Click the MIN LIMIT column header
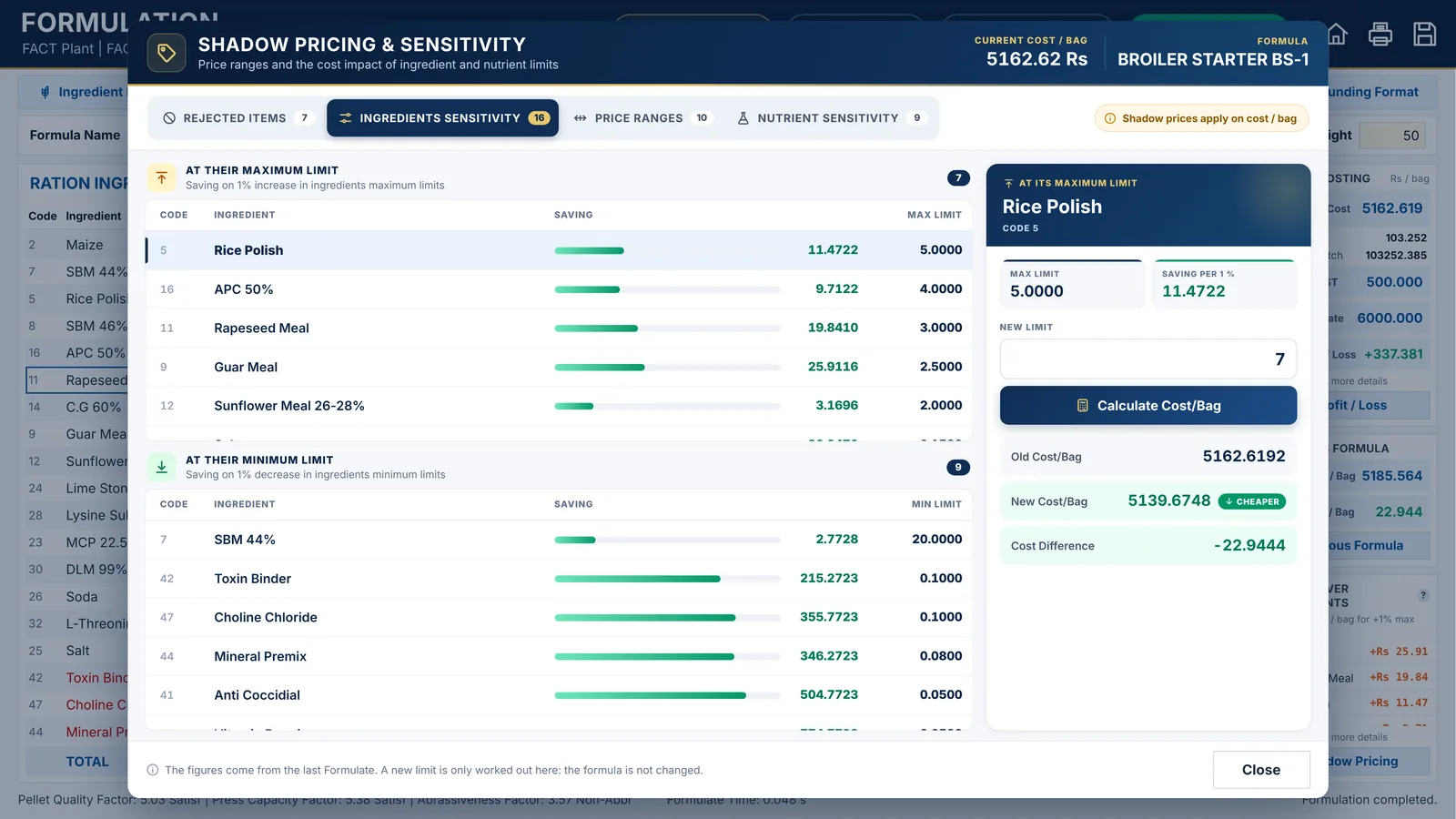Image resolution: width=1456 pixels, height=819 pixels. [x=936, y=504]
